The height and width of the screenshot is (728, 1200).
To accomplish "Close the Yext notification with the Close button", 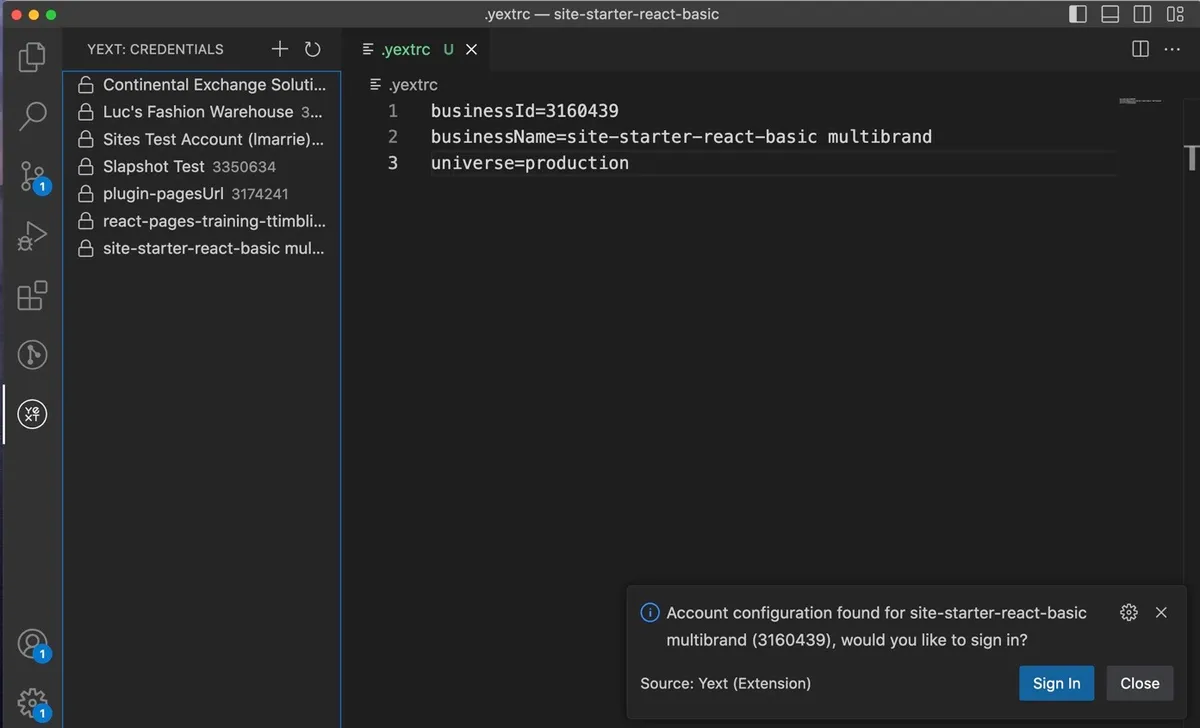I will pos(1139,683).
